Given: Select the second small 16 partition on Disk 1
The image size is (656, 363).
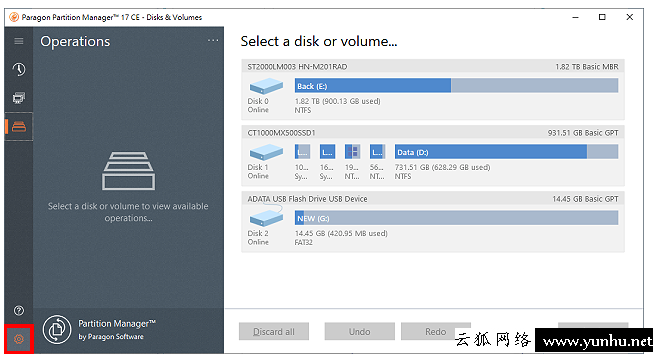Looking at the screenshot, I should click(x=327, y=152).
